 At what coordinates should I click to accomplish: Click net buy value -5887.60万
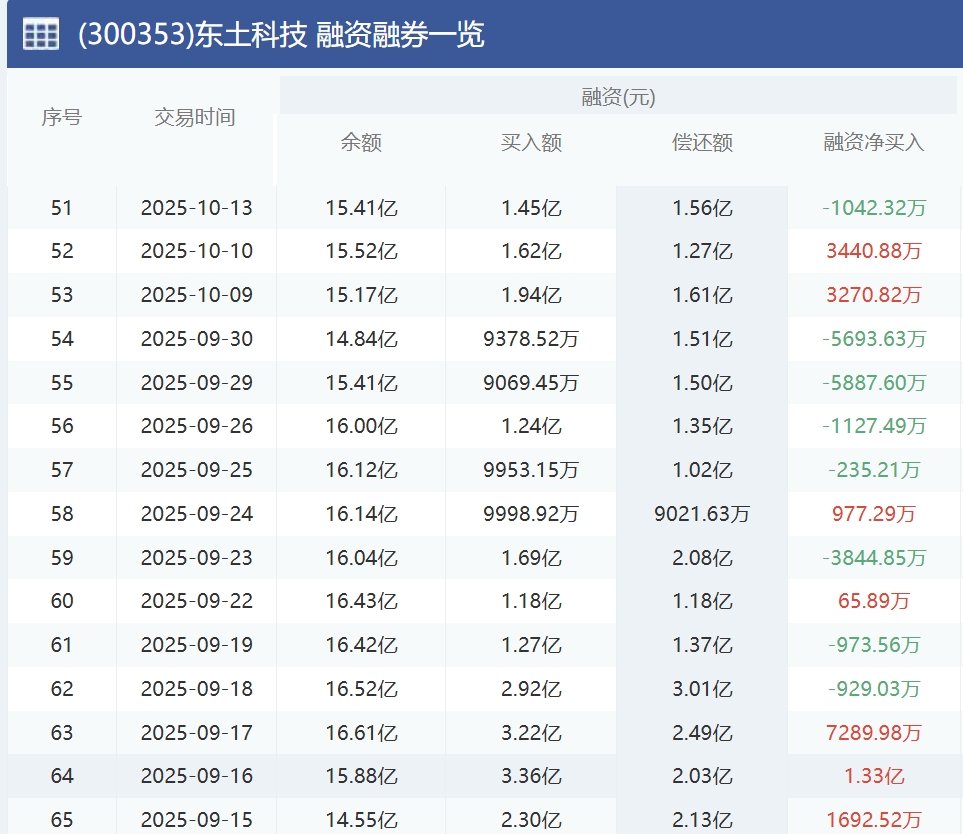pyautogui.click(x=873, y=383)
